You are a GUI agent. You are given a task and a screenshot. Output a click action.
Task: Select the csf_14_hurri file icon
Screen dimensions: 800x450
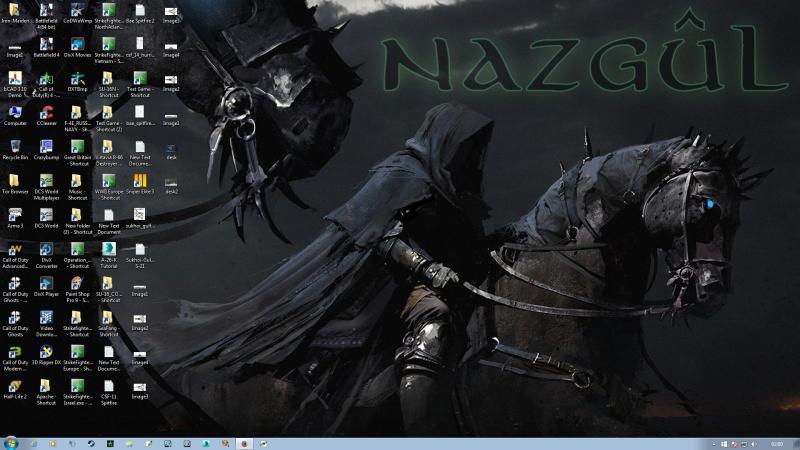pos(140,47)
